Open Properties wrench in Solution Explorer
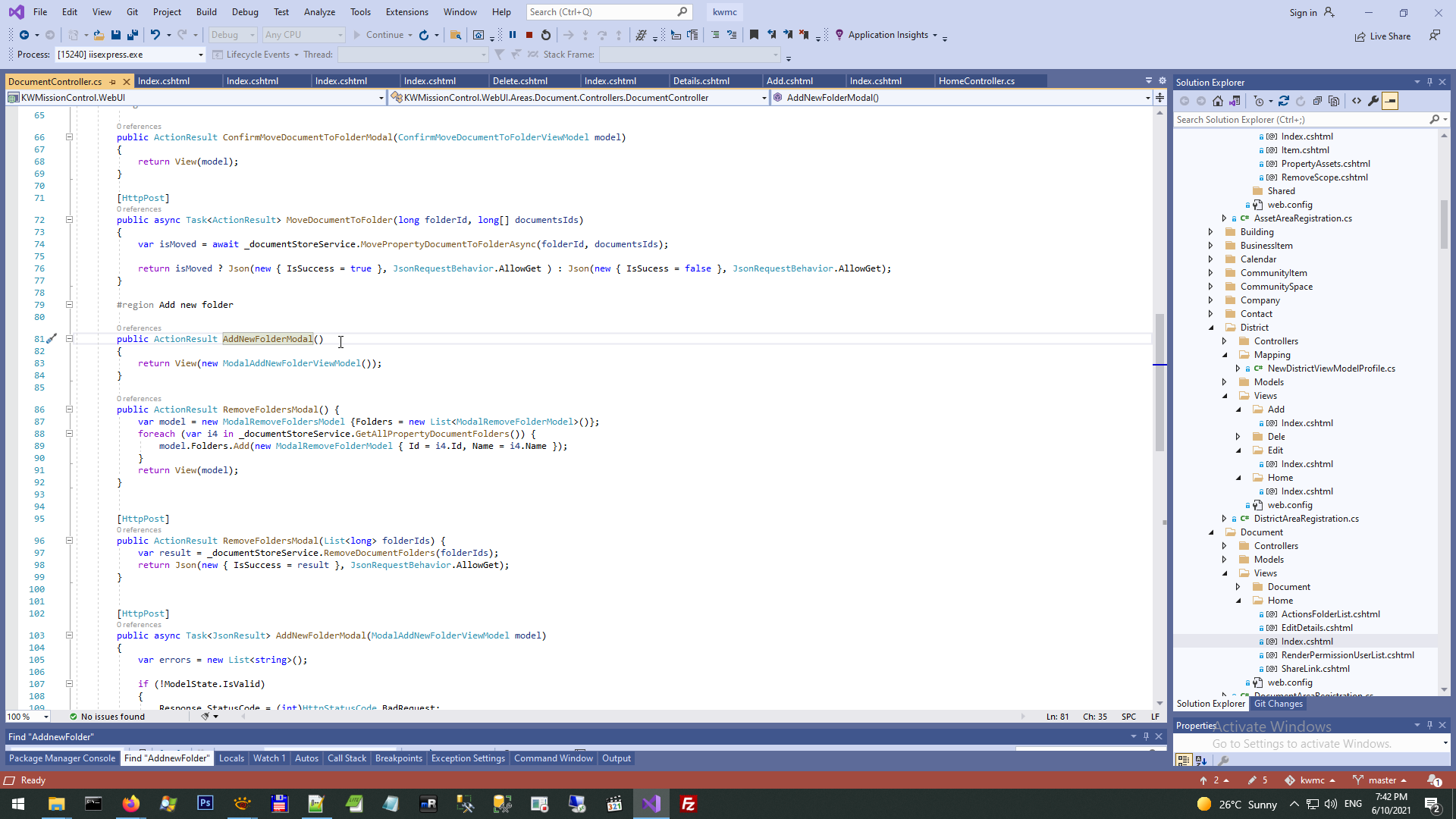1456x819 pixels. pyautogui.click(x=1373, y=101)
